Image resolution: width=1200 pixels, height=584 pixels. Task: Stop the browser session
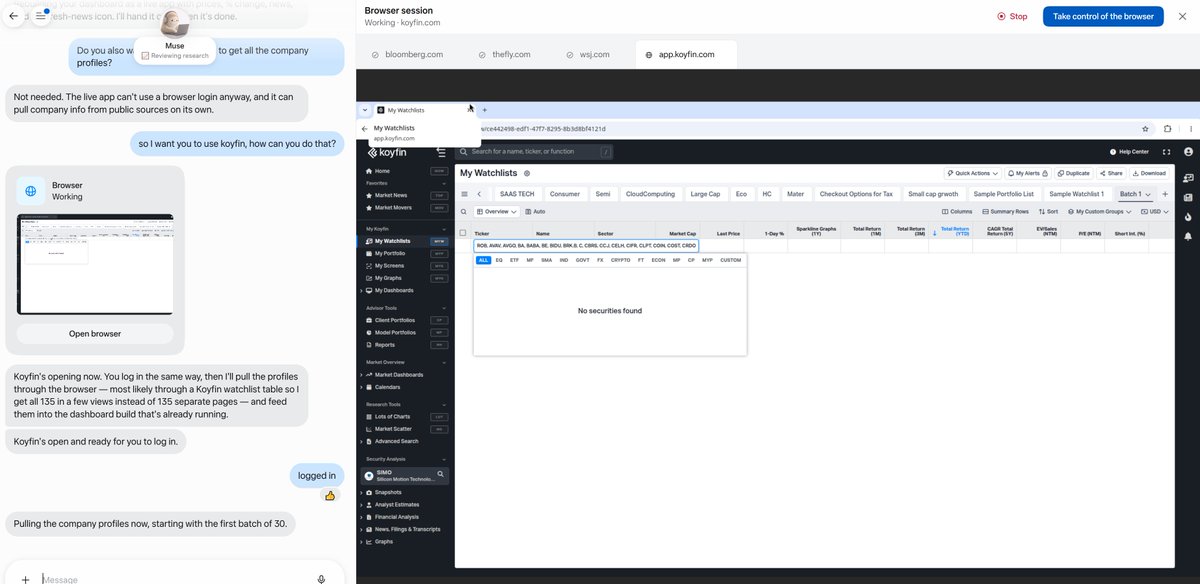pos(1013,17)
